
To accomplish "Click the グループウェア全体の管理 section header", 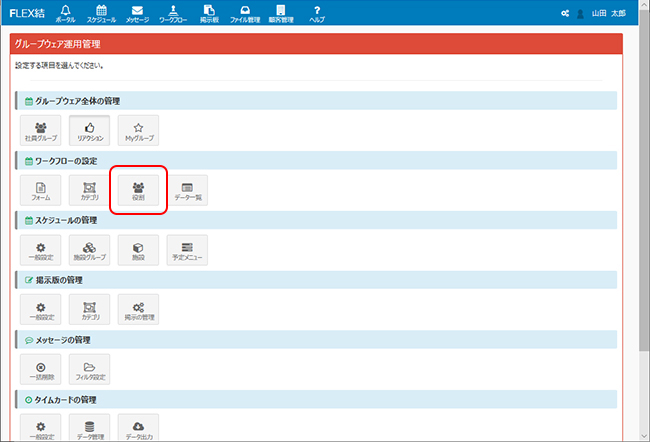I will tap(316, 101).
